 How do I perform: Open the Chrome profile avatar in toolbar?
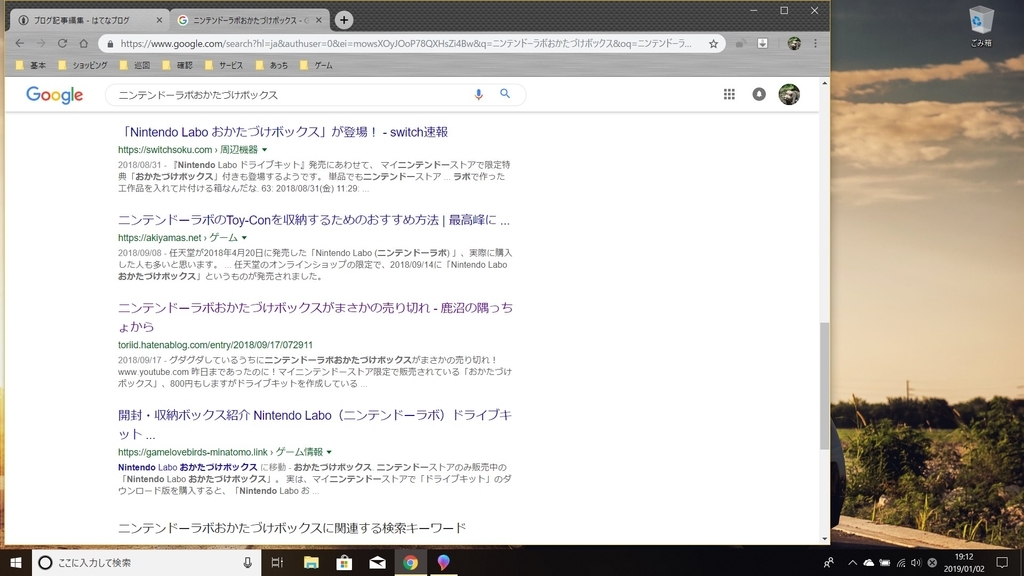point(793,43)
